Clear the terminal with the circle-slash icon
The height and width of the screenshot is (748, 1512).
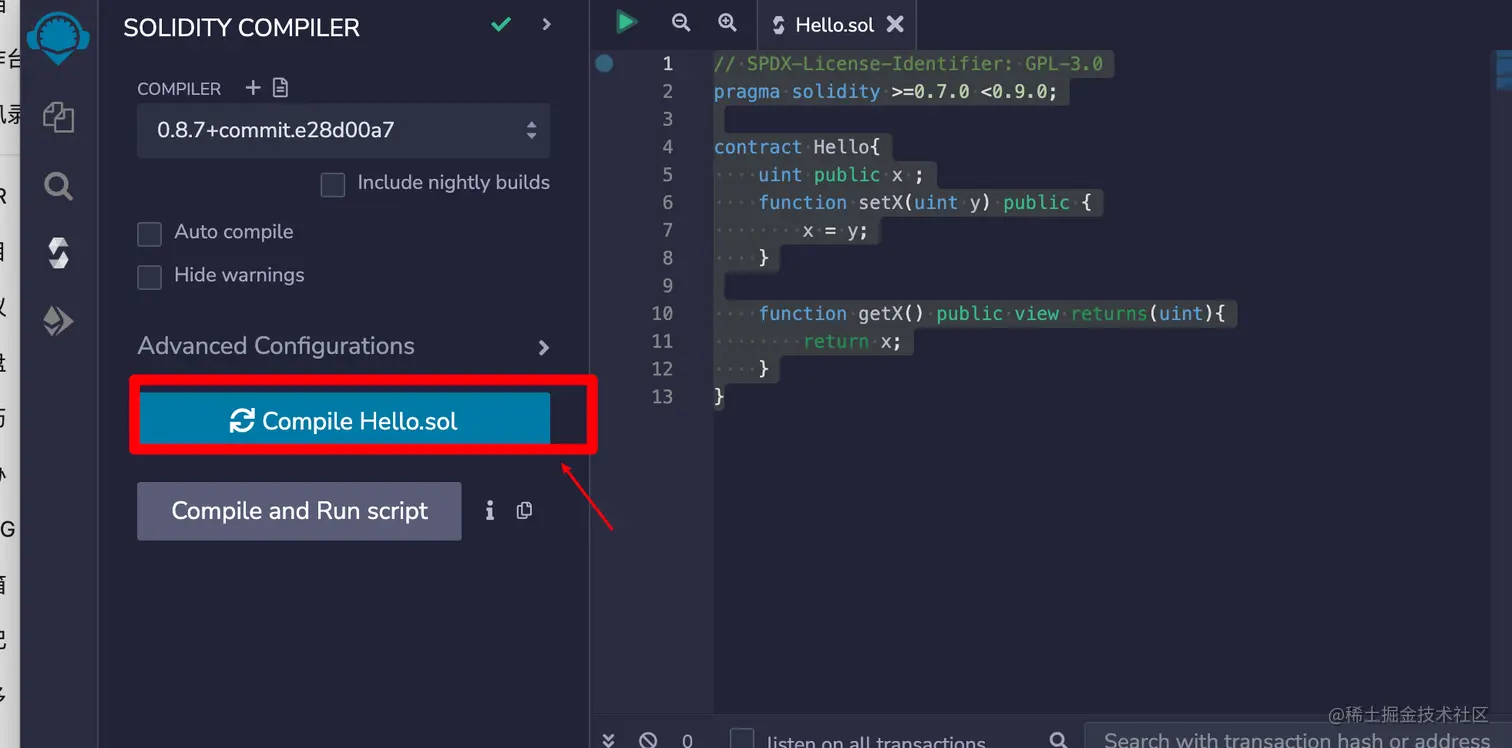(x=648, y=740)
